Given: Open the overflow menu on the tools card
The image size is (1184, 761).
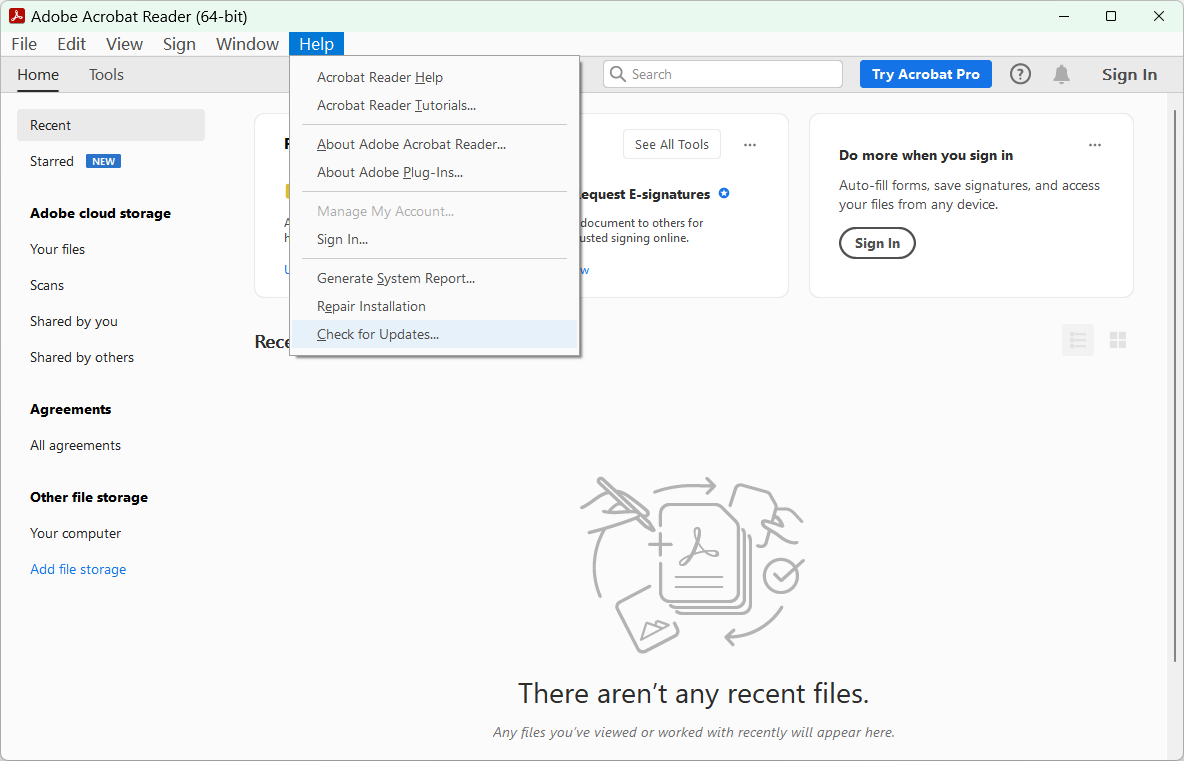Looking at the screenshot, I should point(750,144).
